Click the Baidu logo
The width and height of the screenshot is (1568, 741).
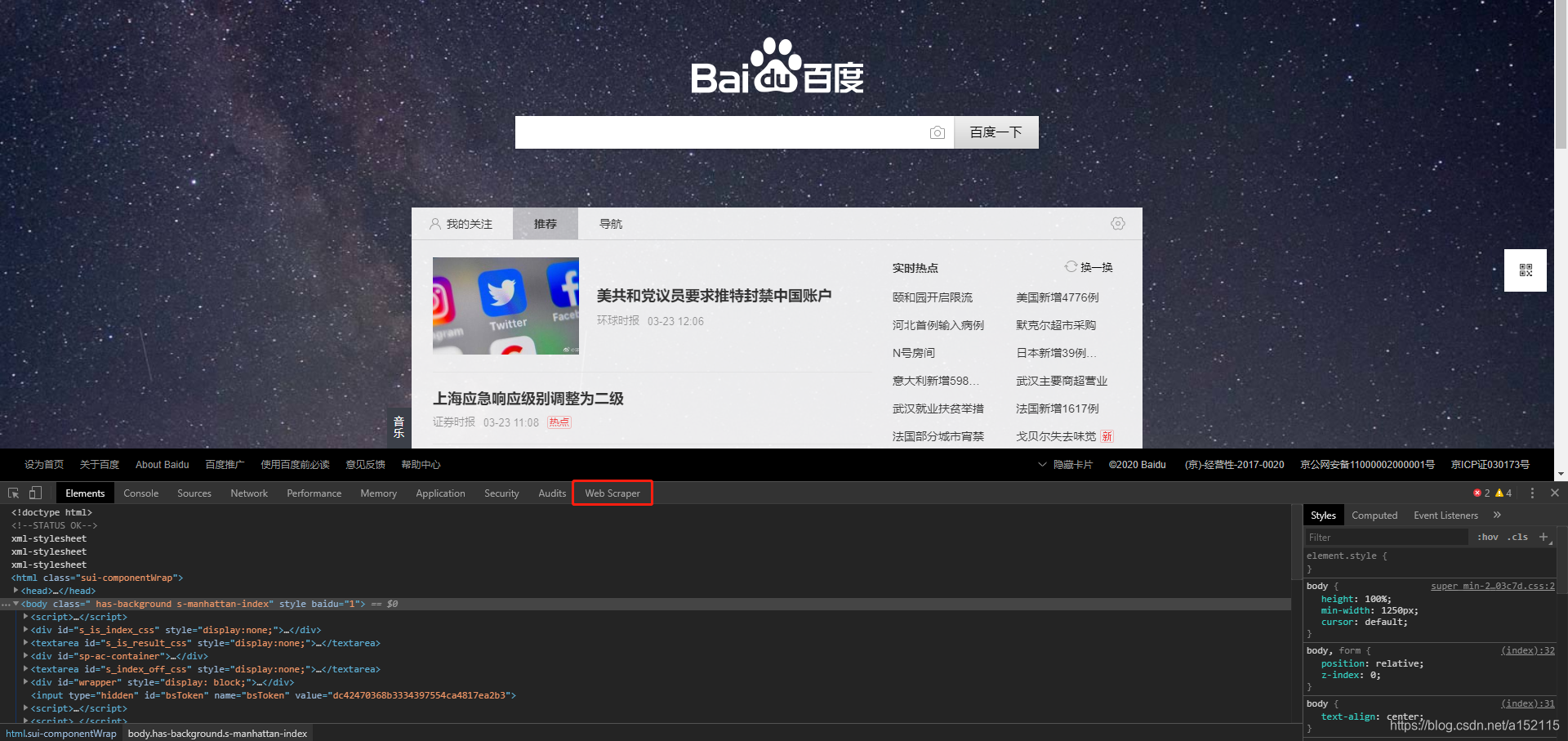[777, 67]
